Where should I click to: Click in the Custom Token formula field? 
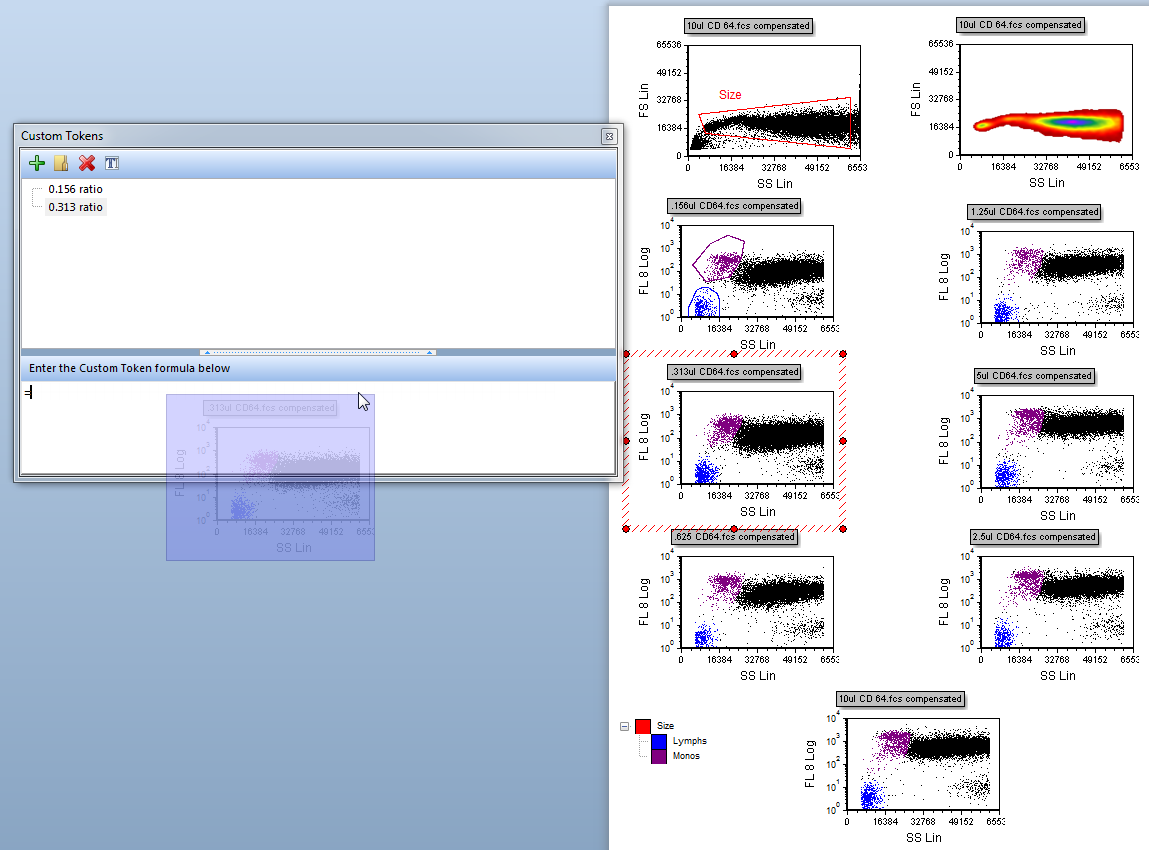click(x=317, y=426)
